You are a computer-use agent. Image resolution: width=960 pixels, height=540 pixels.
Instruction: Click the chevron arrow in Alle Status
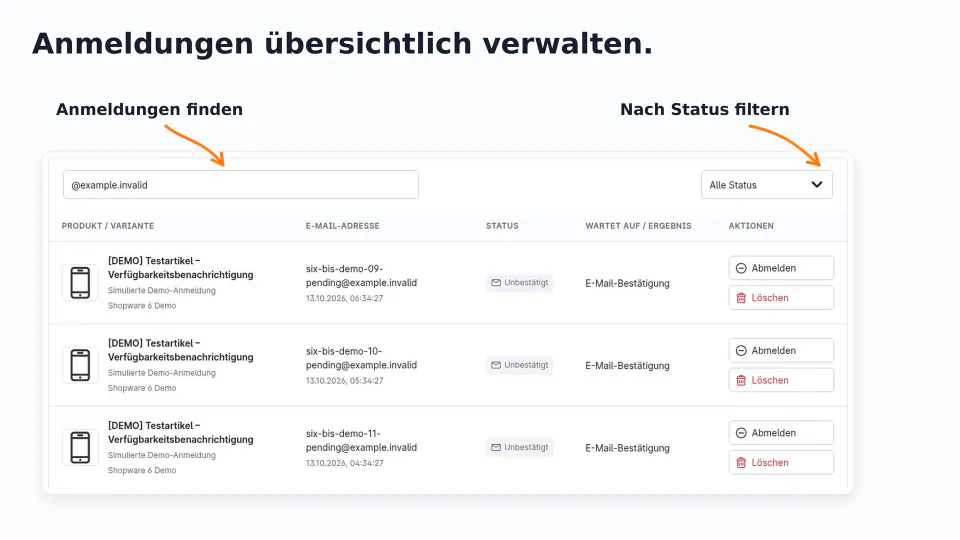(x=817, y=185)
